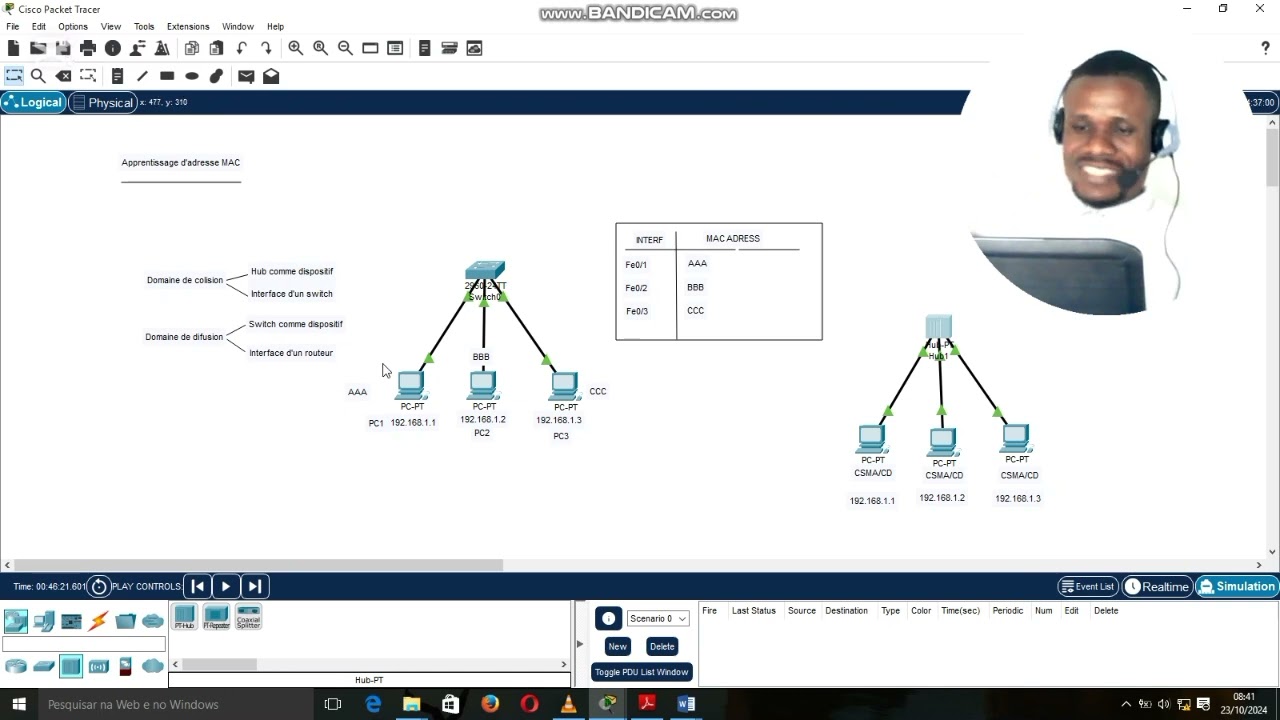Switch to Logical workspace view

pyautogui.click(x=34, y=102)
